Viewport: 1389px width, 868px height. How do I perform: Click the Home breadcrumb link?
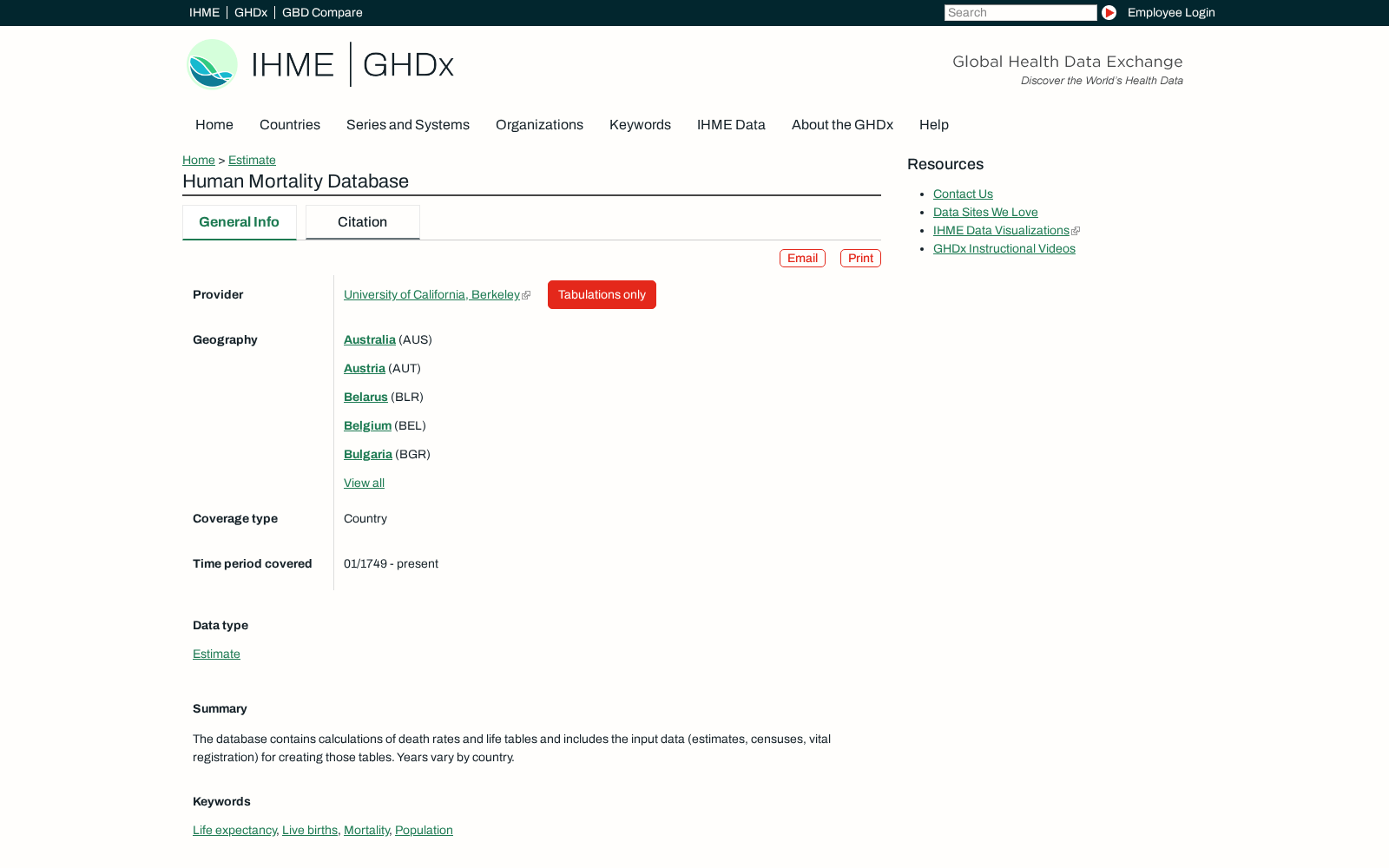[199, 161]
